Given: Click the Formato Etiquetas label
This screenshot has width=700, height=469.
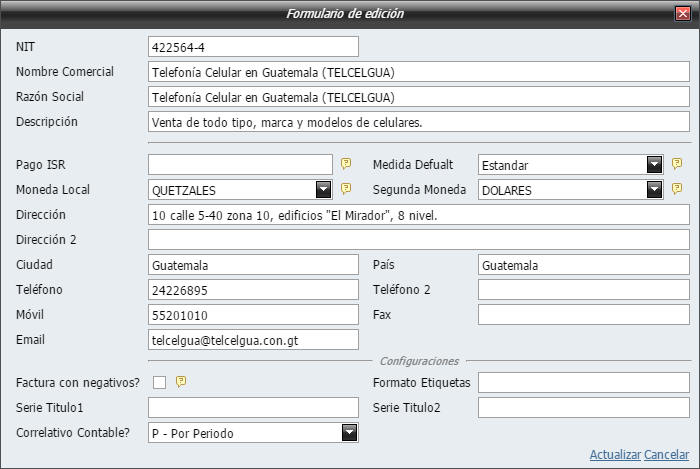Looking at the screenshot, I should click(421, 382).
